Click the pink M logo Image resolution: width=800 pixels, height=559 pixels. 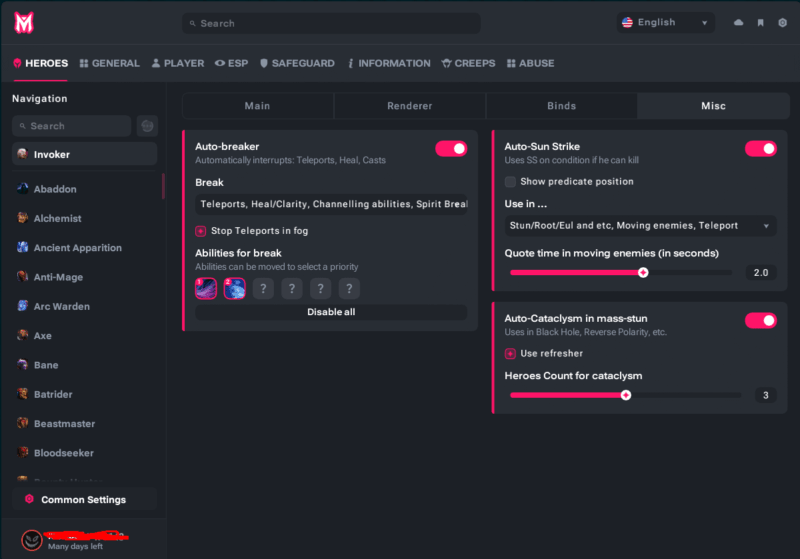(24, 23)
